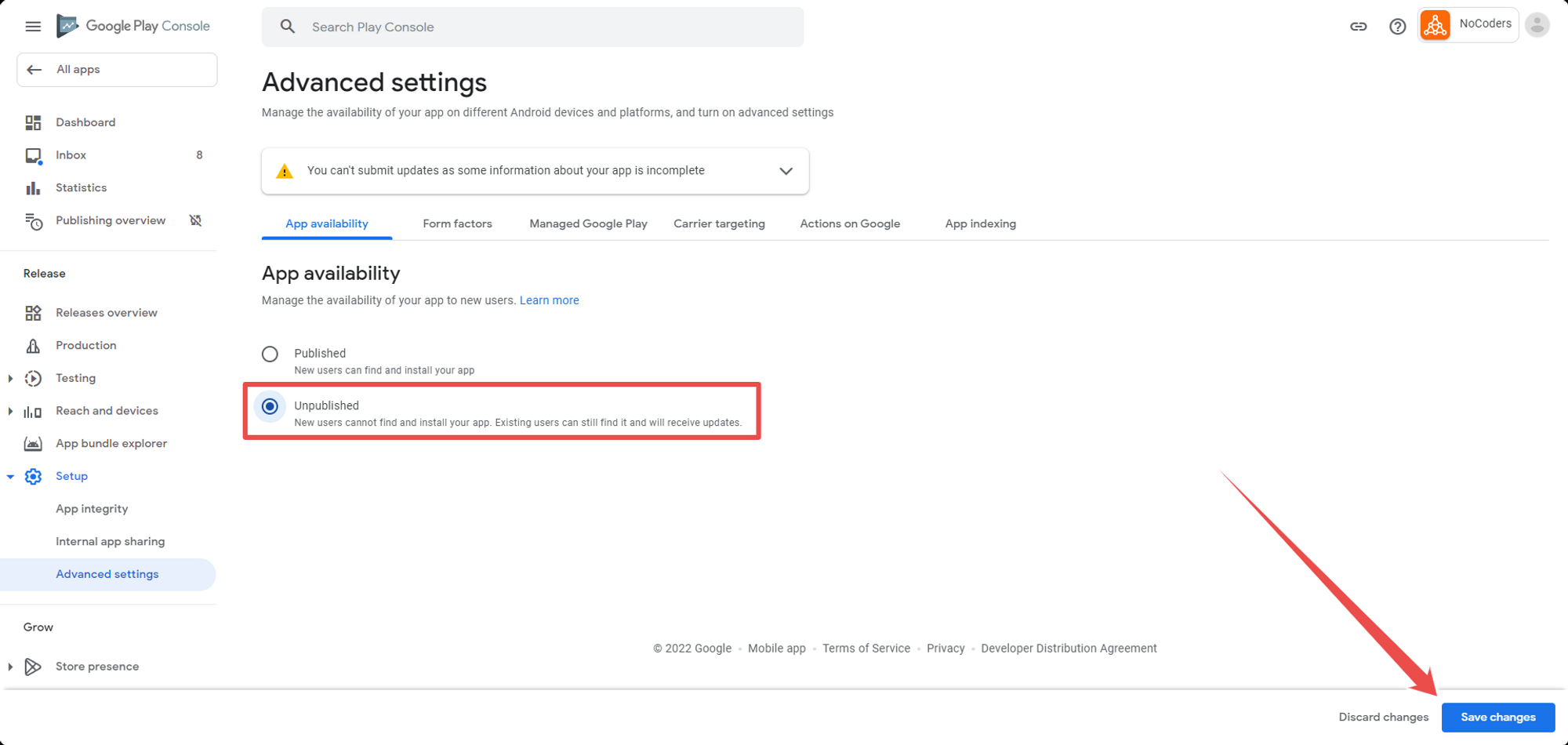Open the Privacy footer link

[946, 649]
